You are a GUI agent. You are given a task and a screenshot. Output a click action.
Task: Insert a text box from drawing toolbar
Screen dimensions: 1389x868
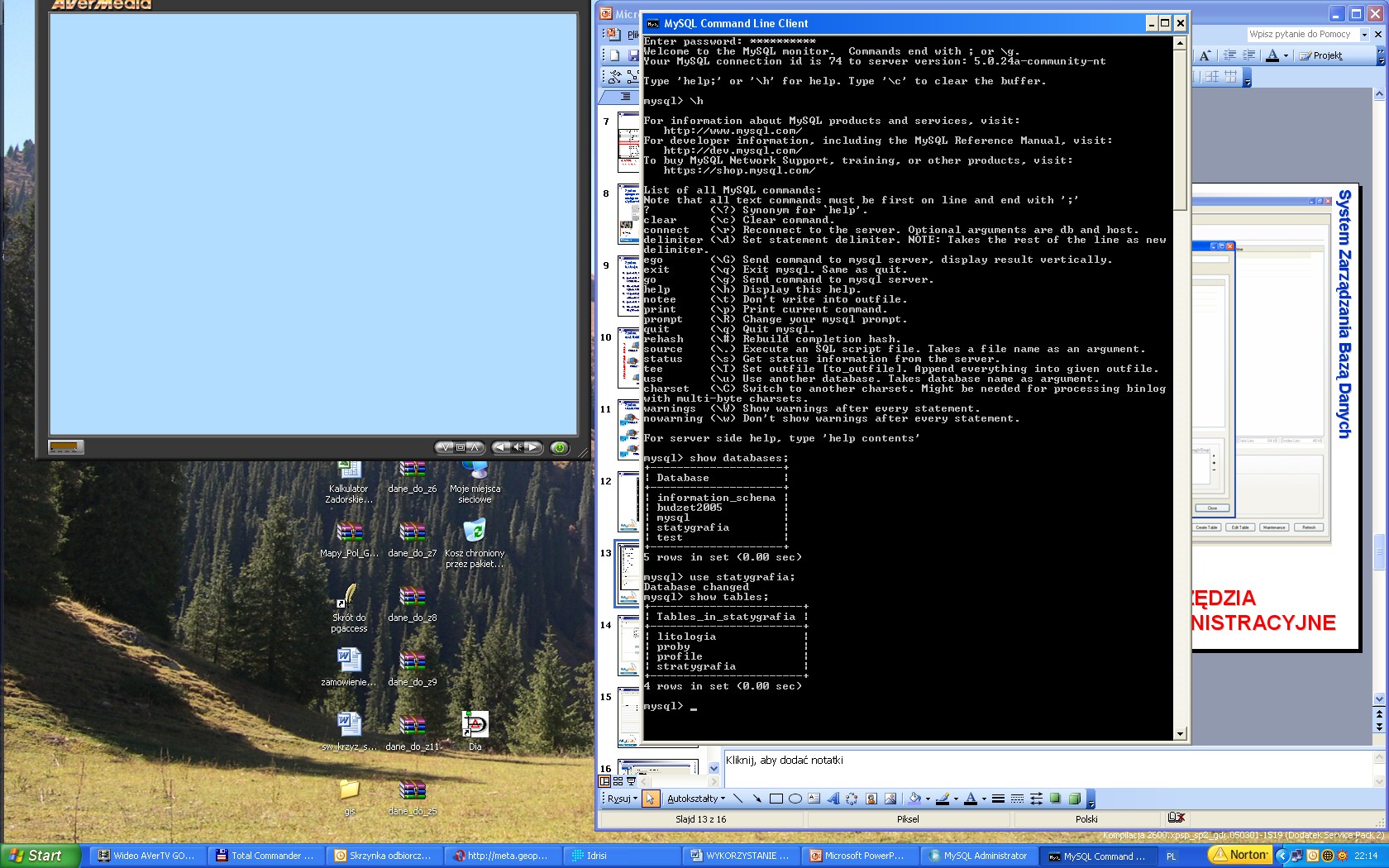814,799
